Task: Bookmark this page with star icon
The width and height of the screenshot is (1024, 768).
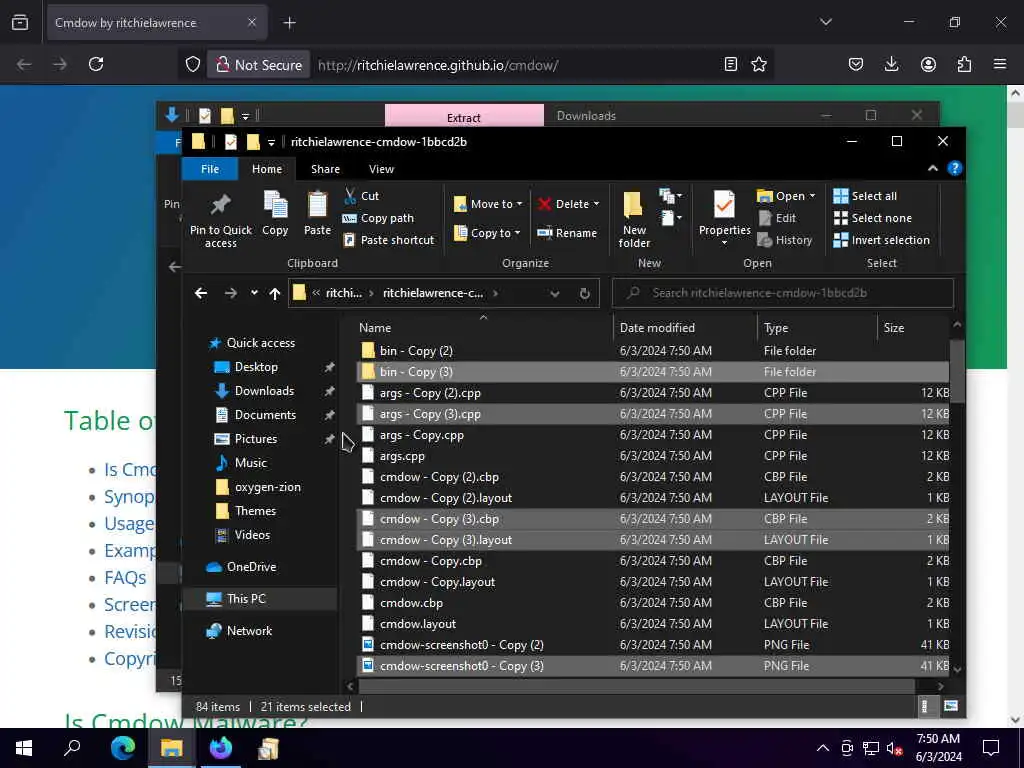Action: (x=759, y=64)
